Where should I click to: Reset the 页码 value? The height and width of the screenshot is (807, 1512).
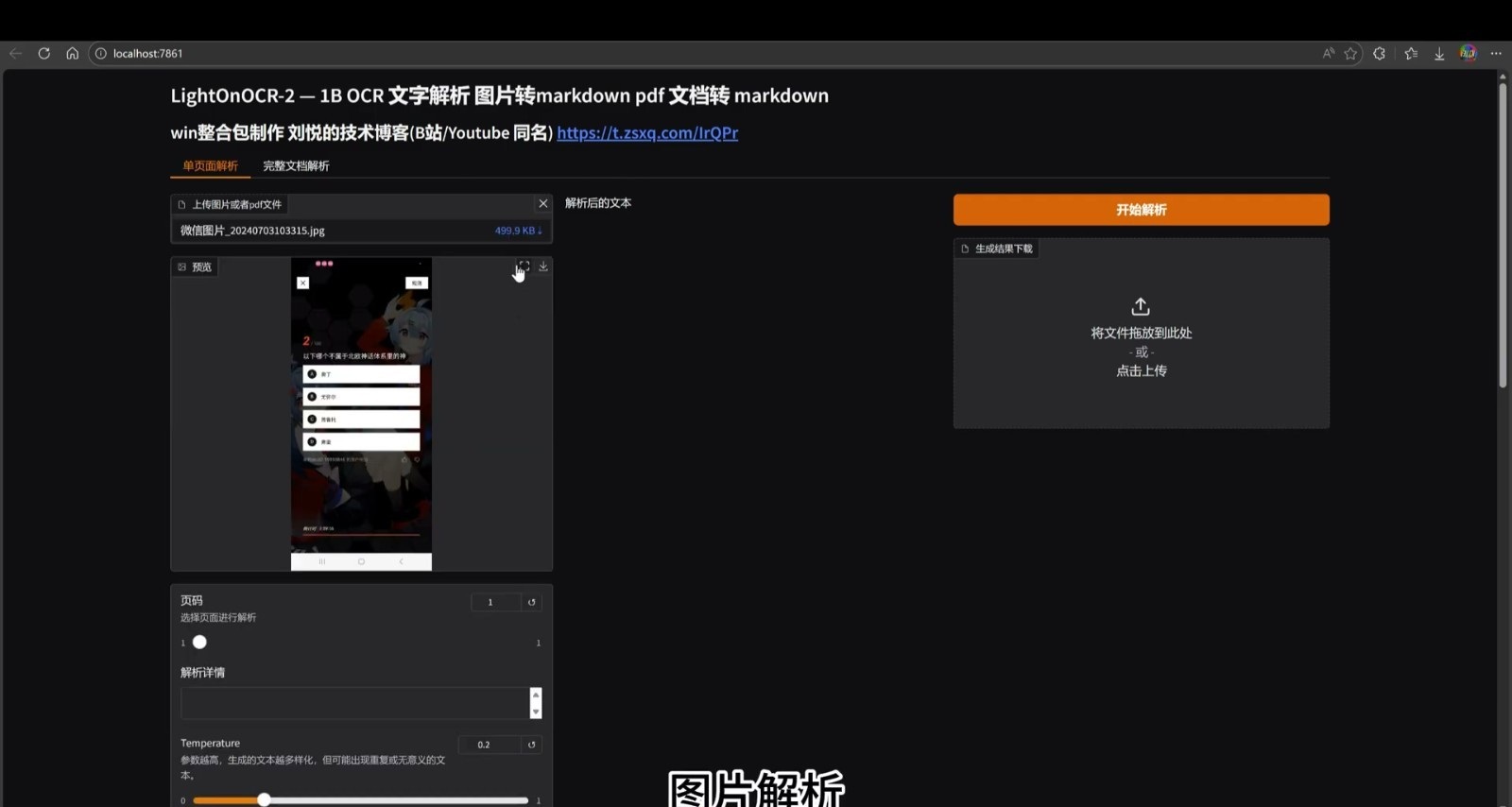pyautogui.click(x=532, y=602)
